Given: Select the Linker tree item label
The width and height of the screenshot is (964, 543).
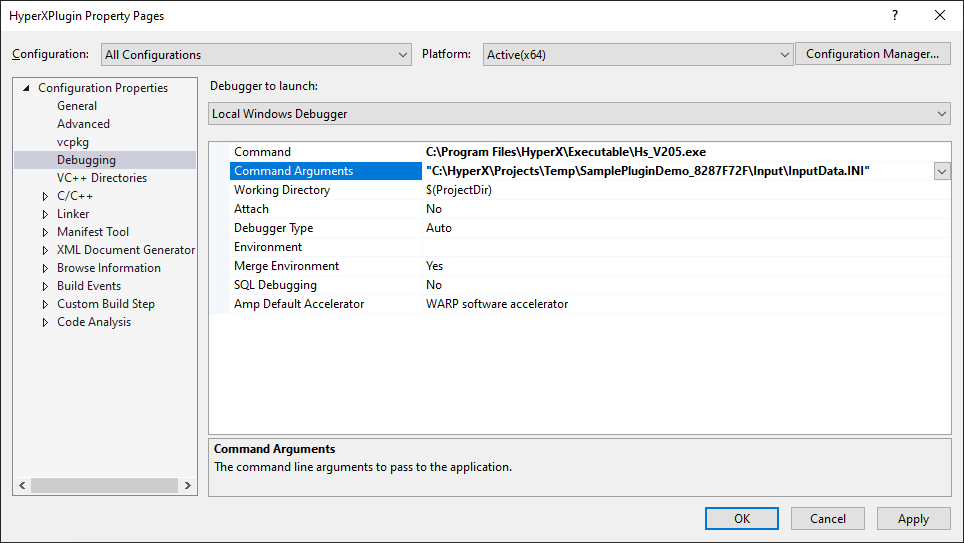Looking at the screenshot, I should 73,214.
